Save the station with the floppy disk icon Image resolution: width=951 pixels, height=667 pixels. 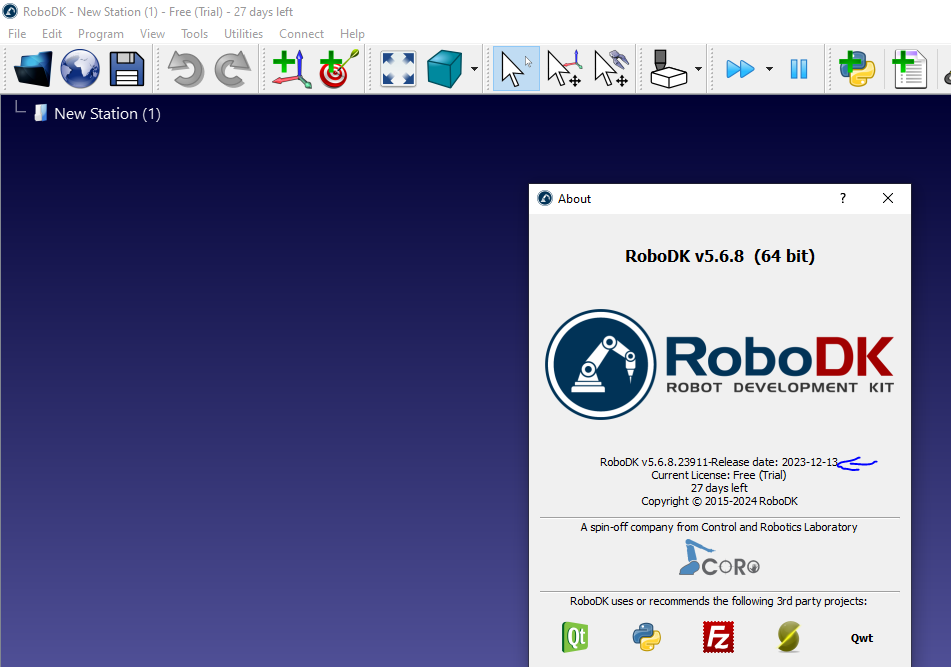tap(127, 69)
